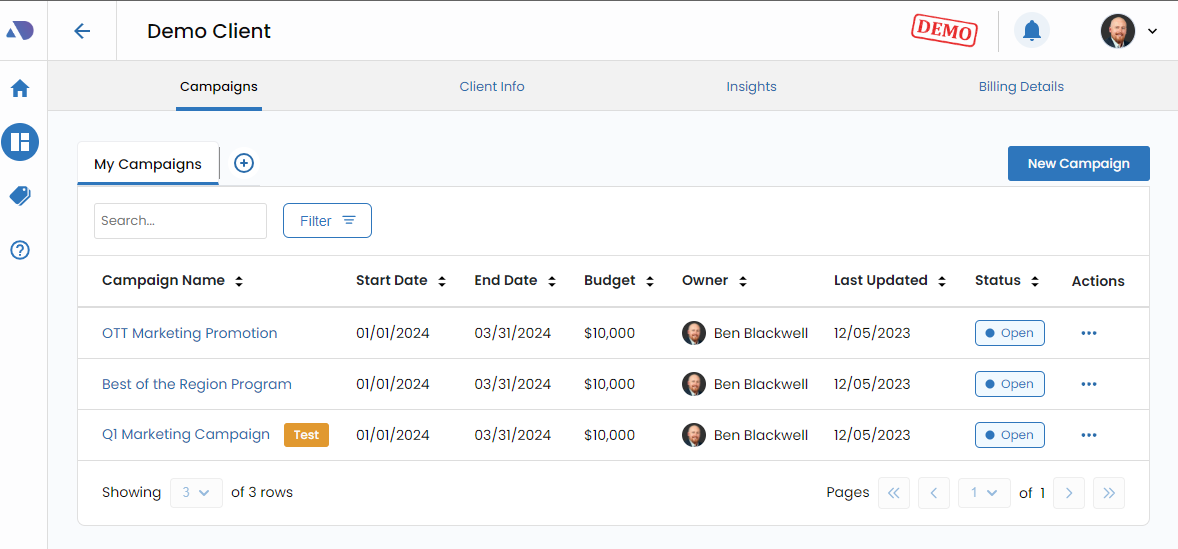Click the tags icon in sidebar

20,196
